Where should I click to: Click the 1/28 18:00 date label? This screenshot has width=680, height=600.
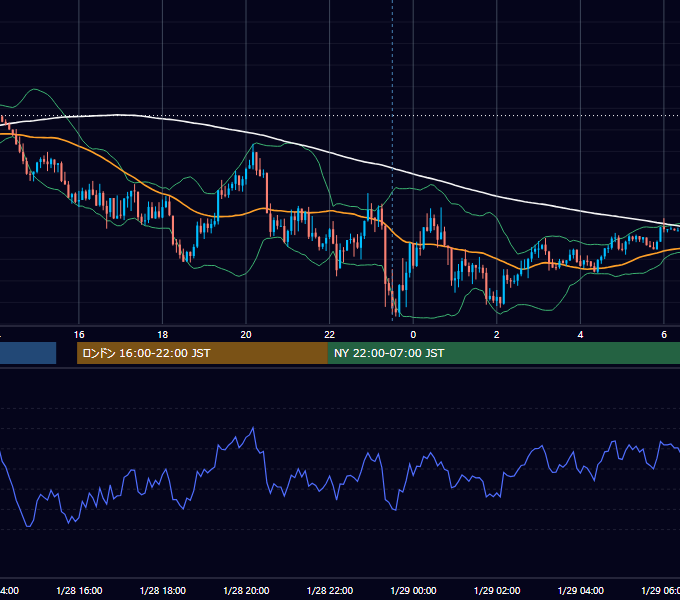pyautogui.click(x=163, y=590)
